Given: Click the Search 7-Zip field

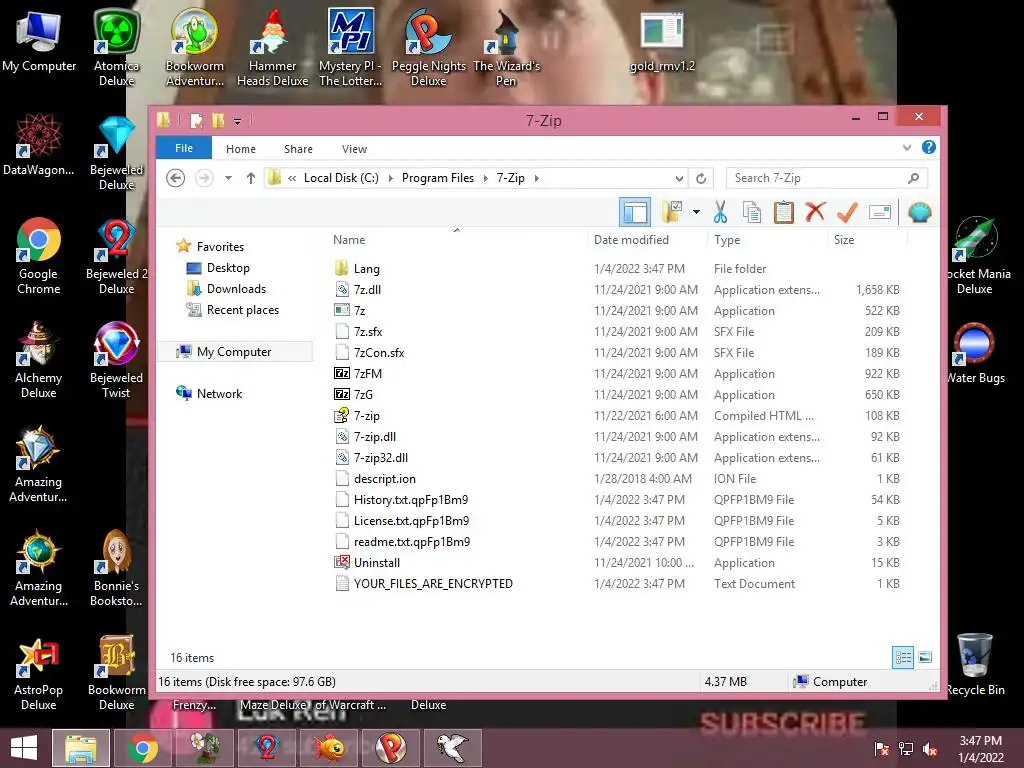Looking at the screenshot, I should click(826, 178).
